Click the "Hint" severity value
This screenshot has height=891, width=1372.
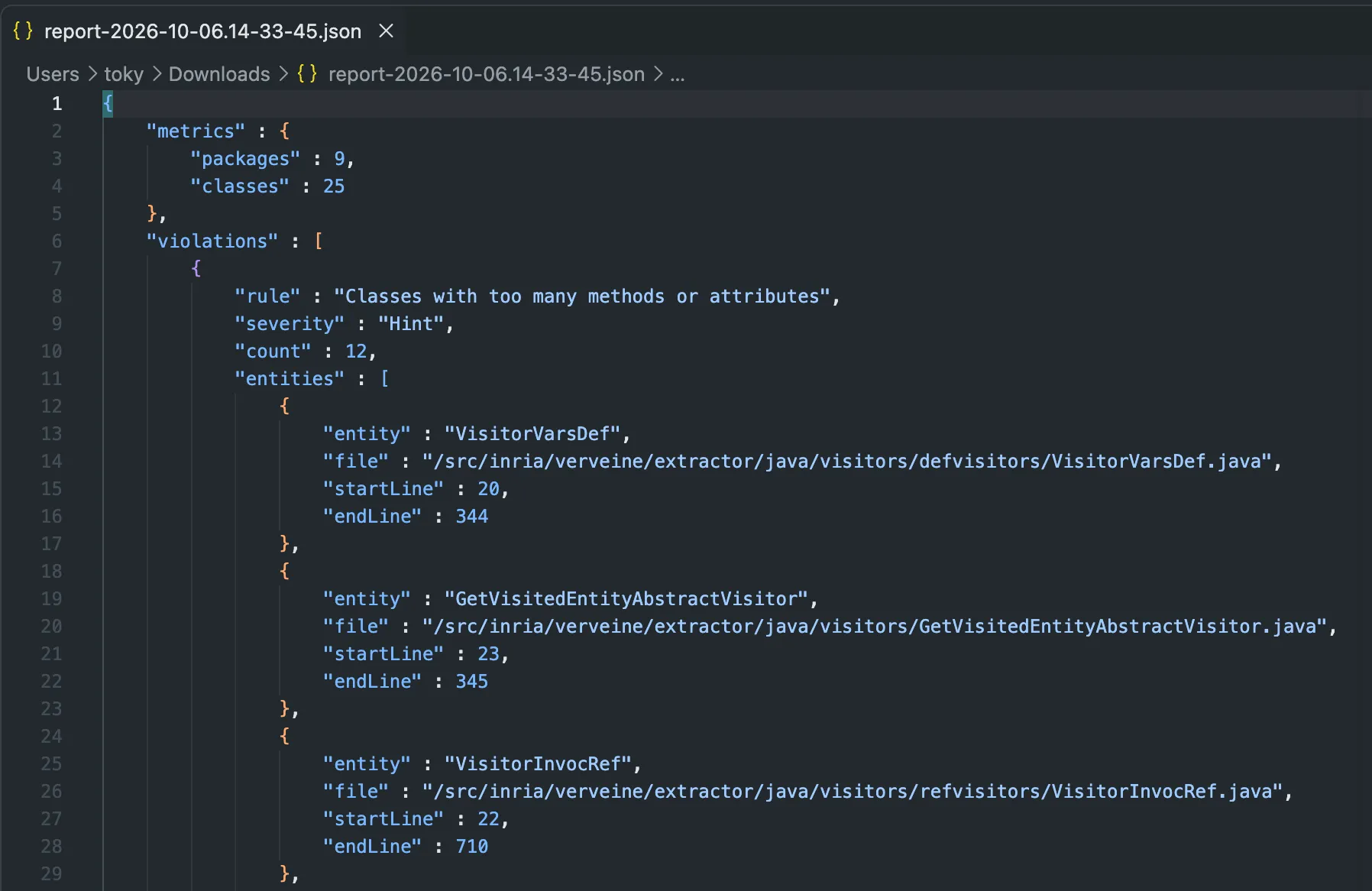tap(411, 323)
